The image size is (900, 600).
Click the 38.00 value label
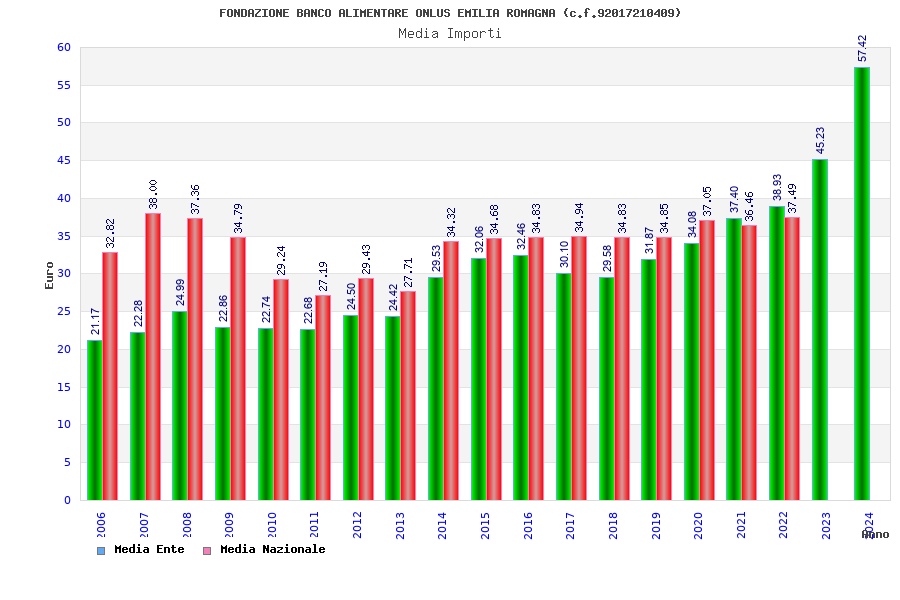(x=153, y=194)
